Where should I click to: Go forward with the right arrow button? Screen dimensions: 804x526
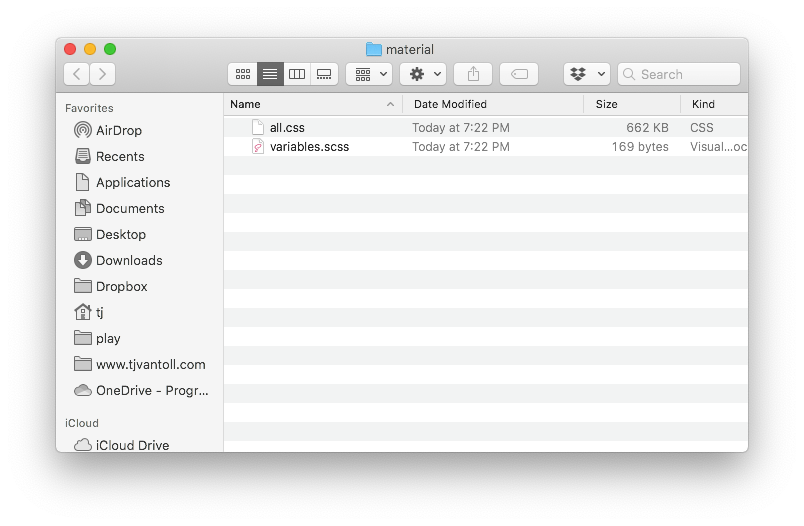pyautogui.click(x=103, y=74)
